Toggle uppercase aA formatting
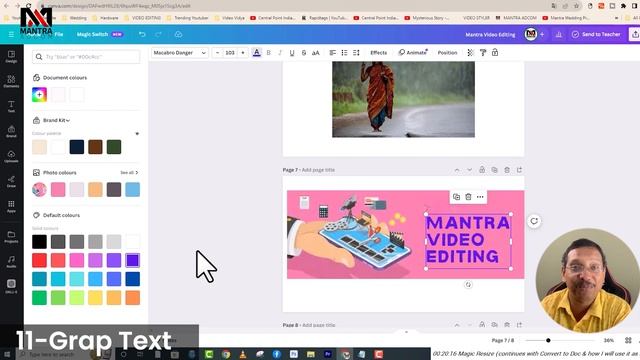Screen dimensions: 640x360 coord(316,53)
